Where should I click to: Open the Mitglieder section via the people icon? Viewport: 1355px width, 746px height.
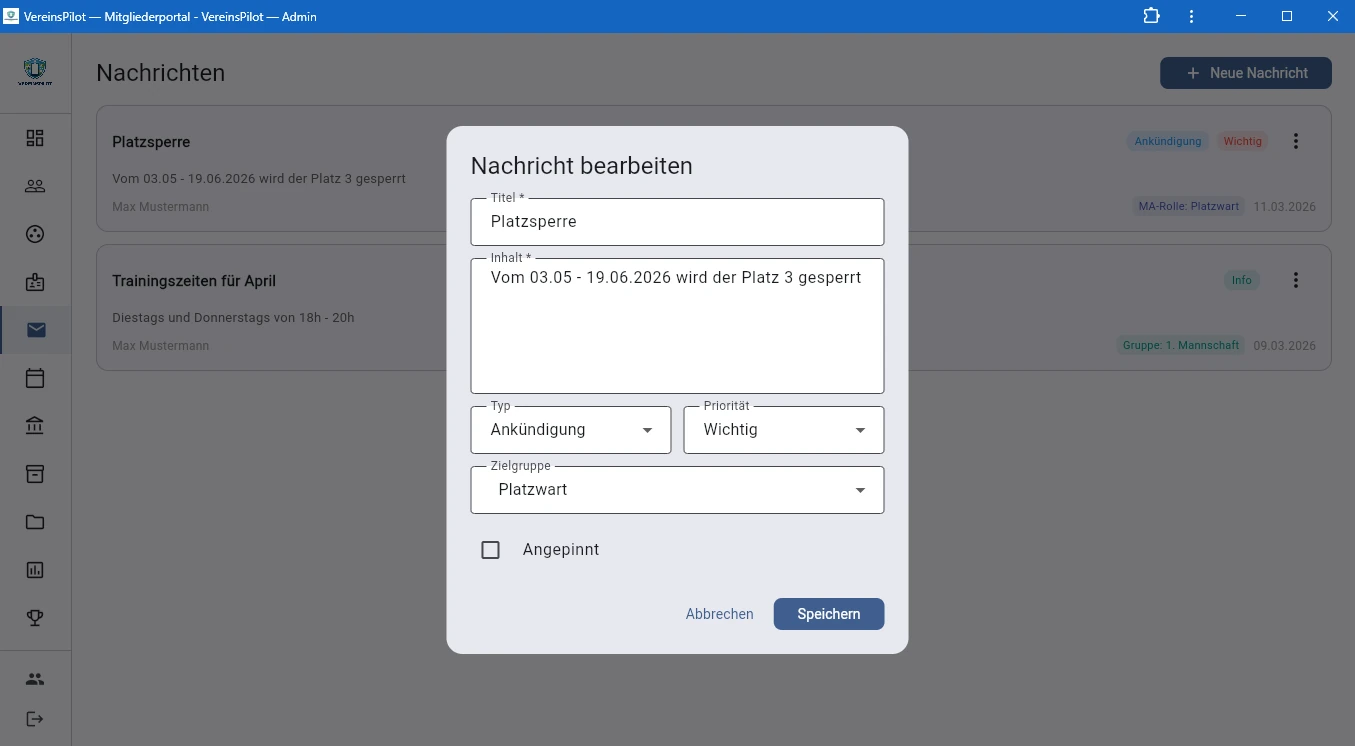35,186
